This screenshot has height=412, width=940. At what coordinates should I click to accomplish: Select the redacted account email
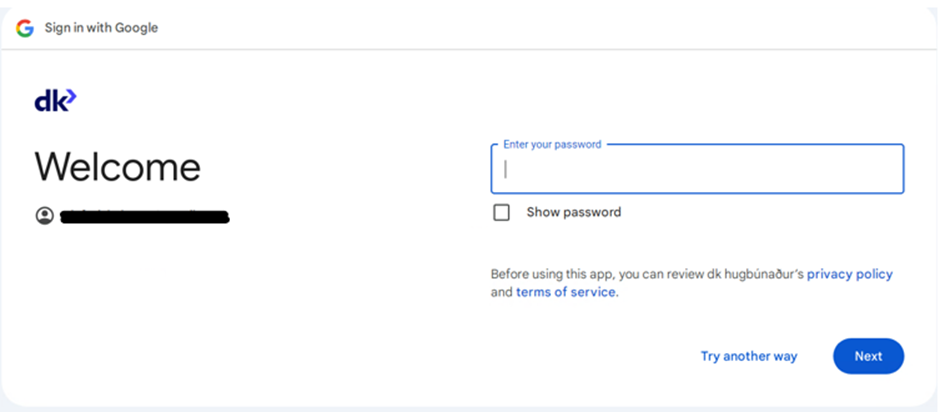click(145, 215)
